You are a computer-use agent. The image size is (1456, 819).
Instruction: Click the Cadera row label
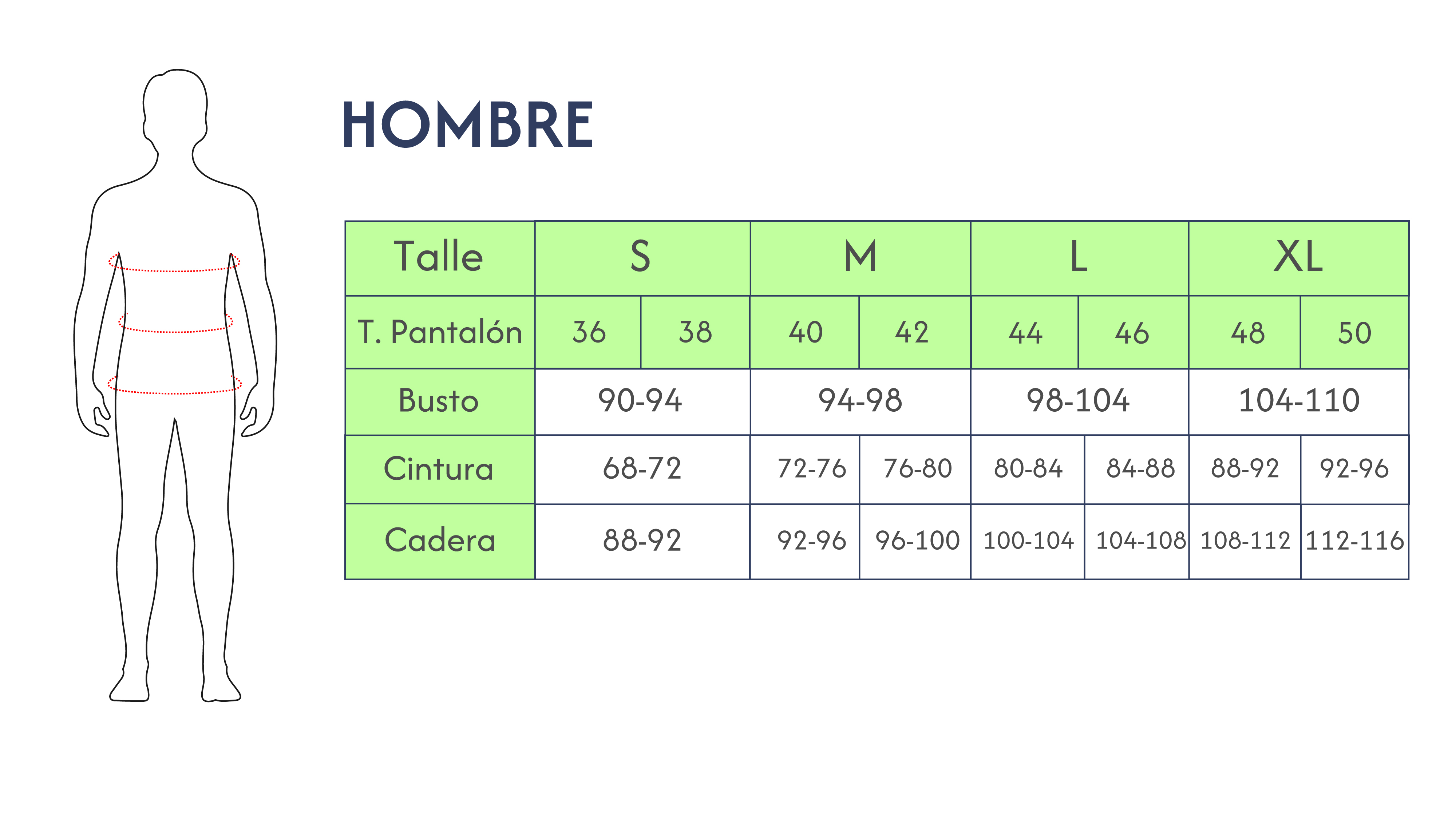(x=439, y=541)
